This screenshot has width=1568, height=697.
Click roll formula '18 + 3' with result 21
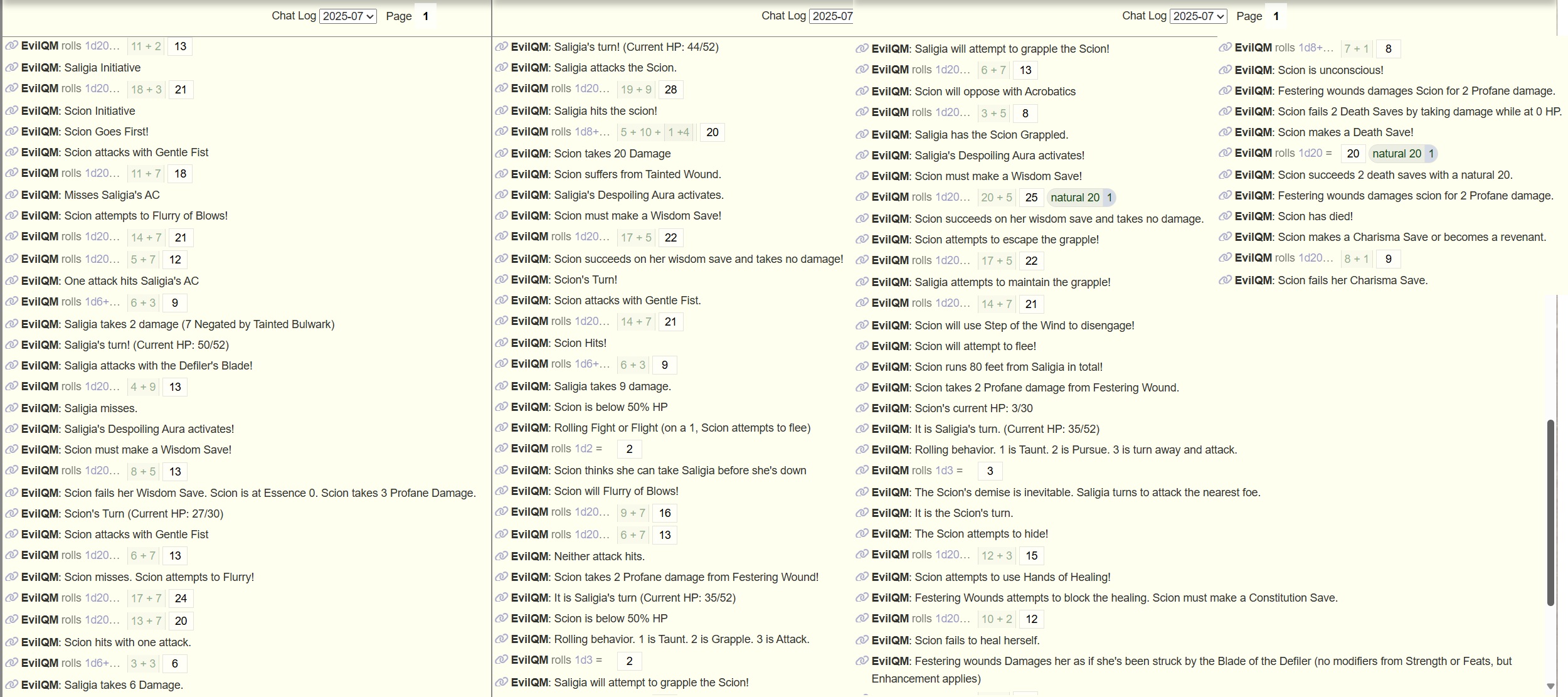[146, 90]
